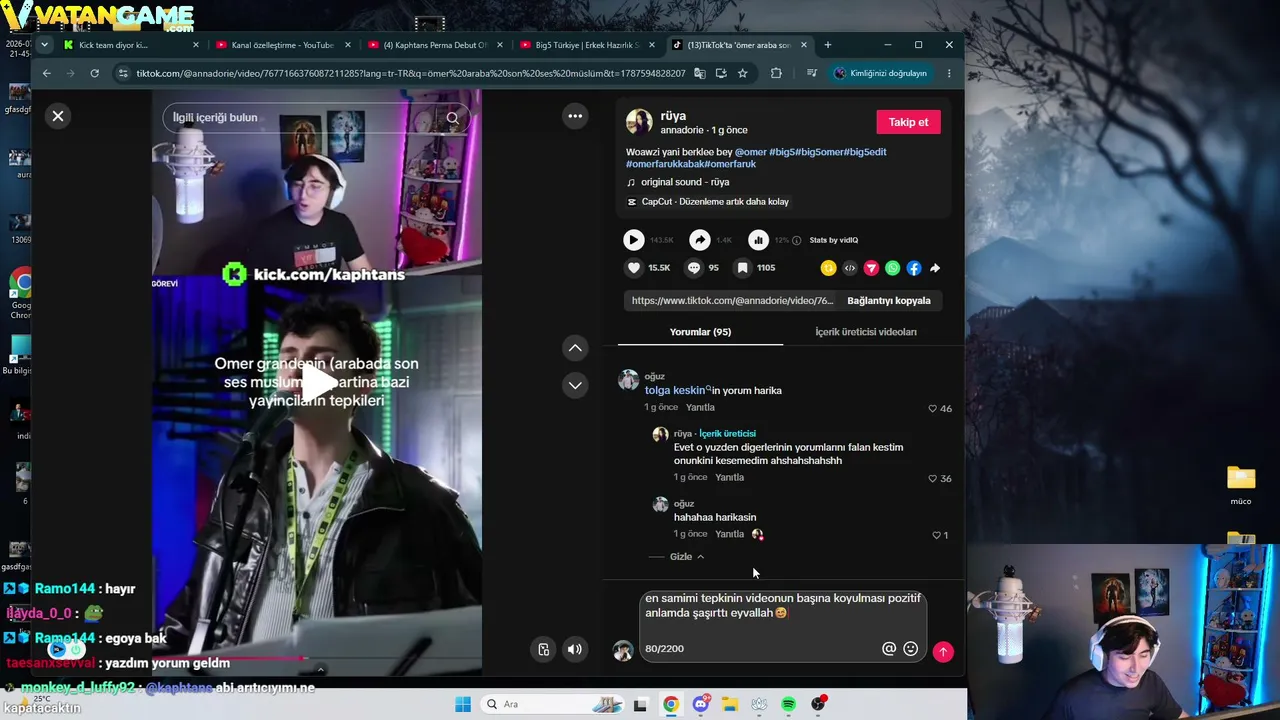
Task: Collapse replies with Gizle
Action: tap(686, 557)
